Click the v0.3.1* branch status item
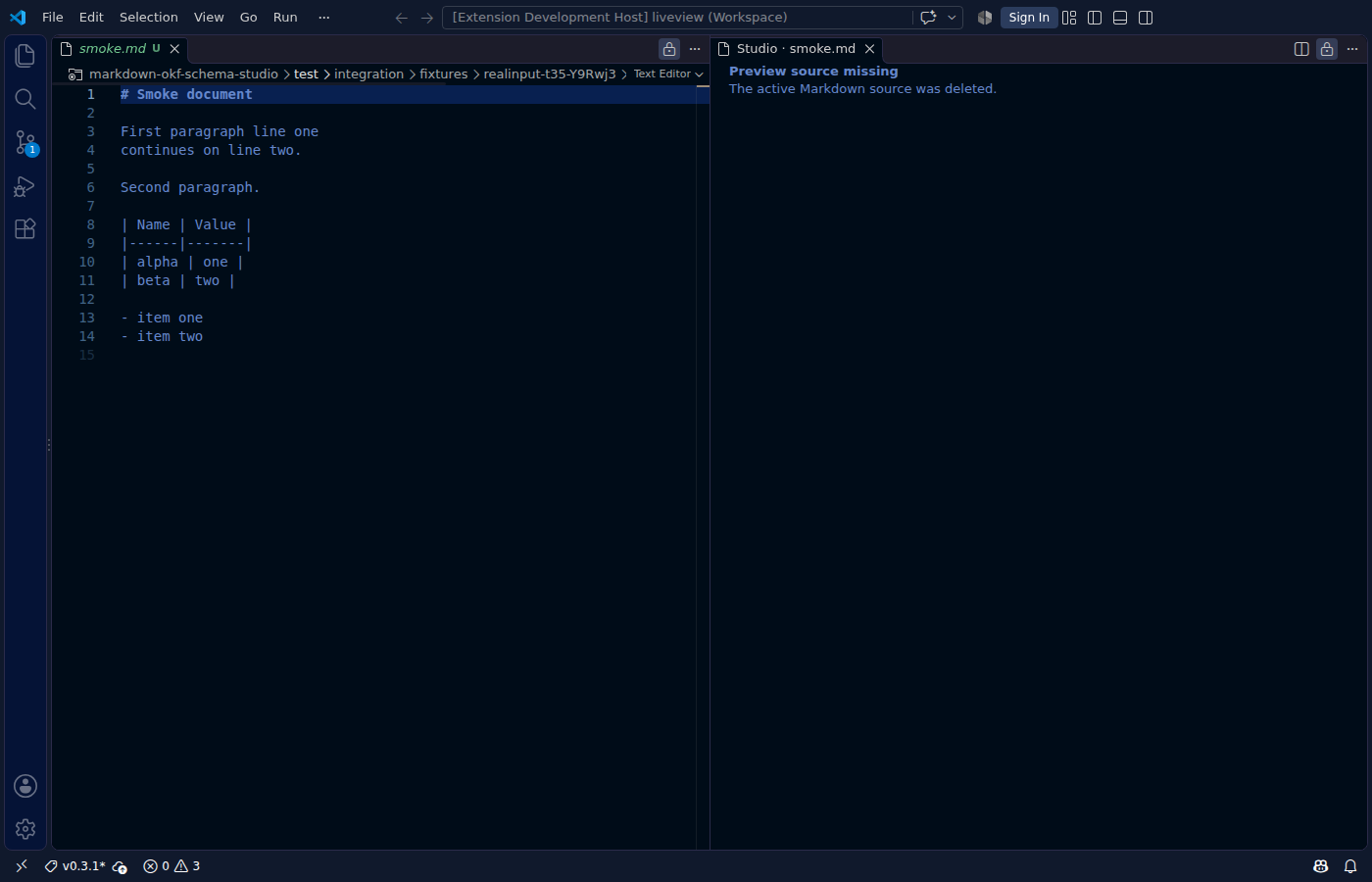Screen dimensions: 1372x882 pyautogui.click(x=75, y=866)
